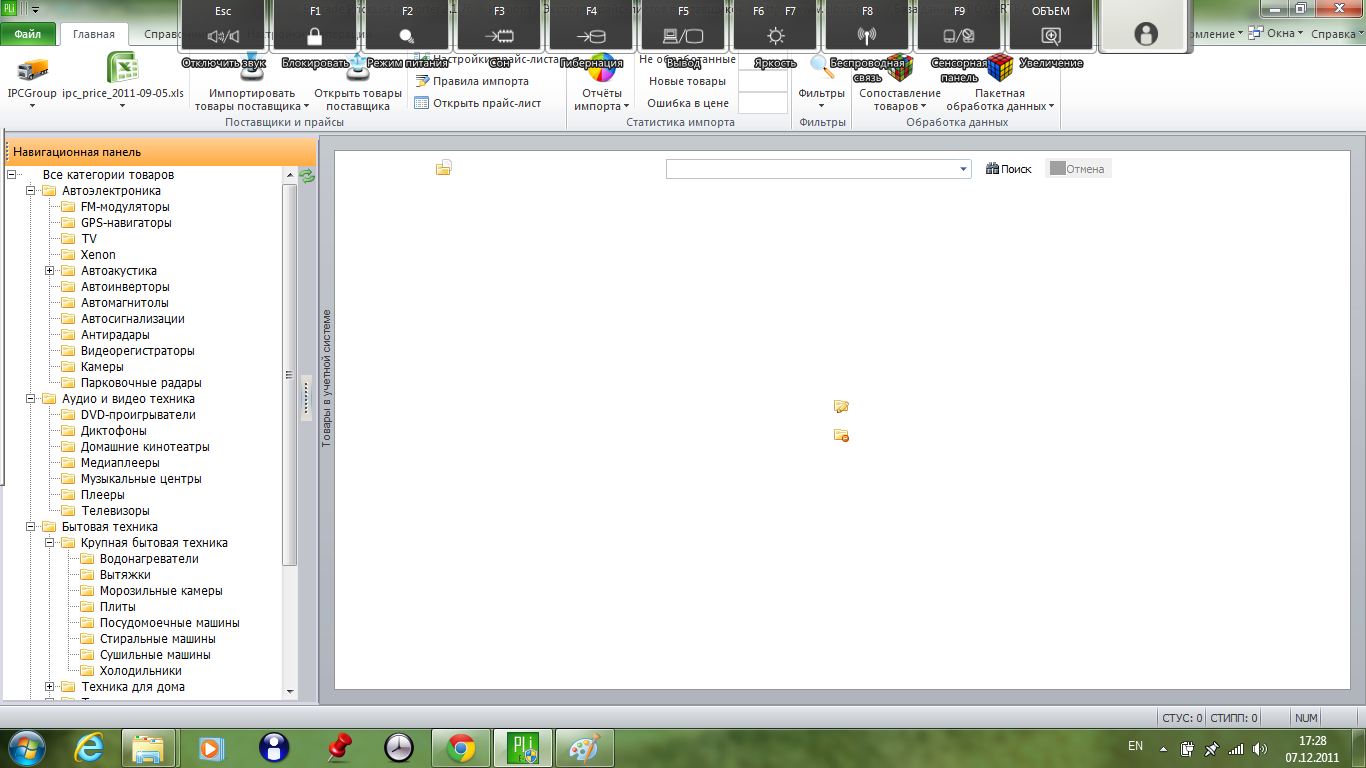Image resolution: width=1366 pixels, height=768 pixels.
Task: Select the Автосигнализации category
Action: coord(133,319)
